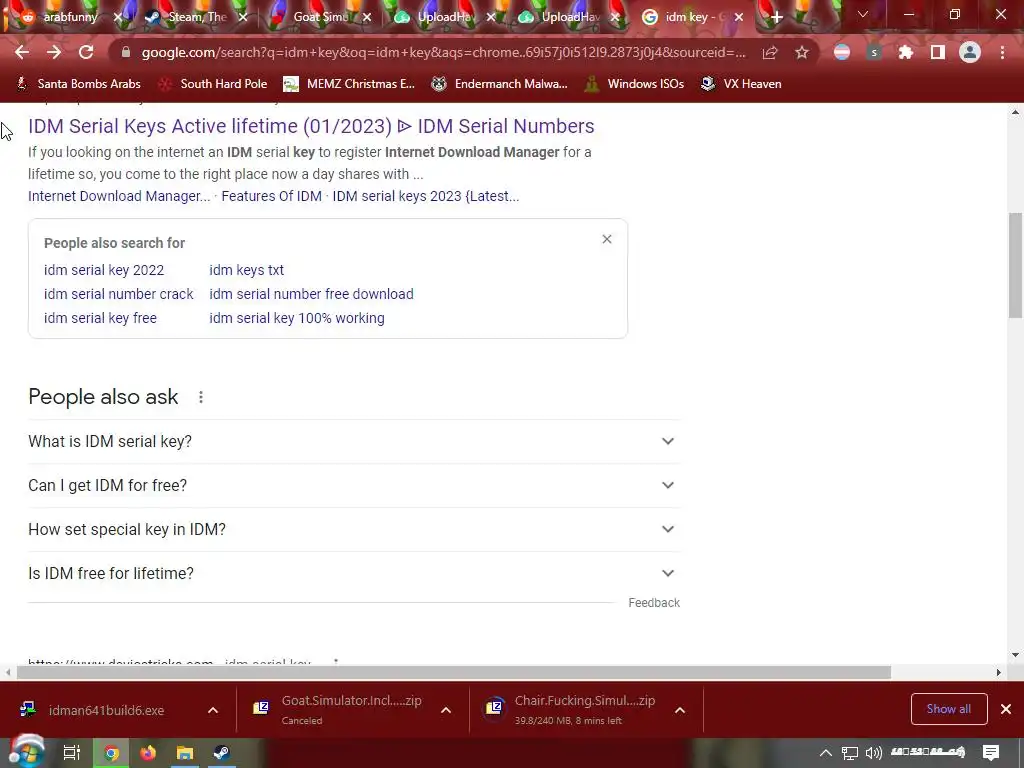Search for idm serial number free download
Image resolution: width=1024 pixels, height=768 pixels.
311,294
